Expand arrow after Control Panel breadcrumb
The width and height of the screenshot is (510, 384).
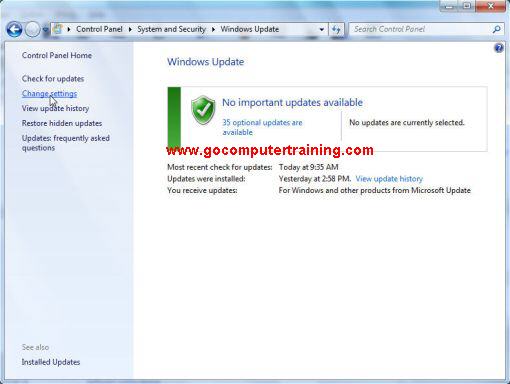130,29
